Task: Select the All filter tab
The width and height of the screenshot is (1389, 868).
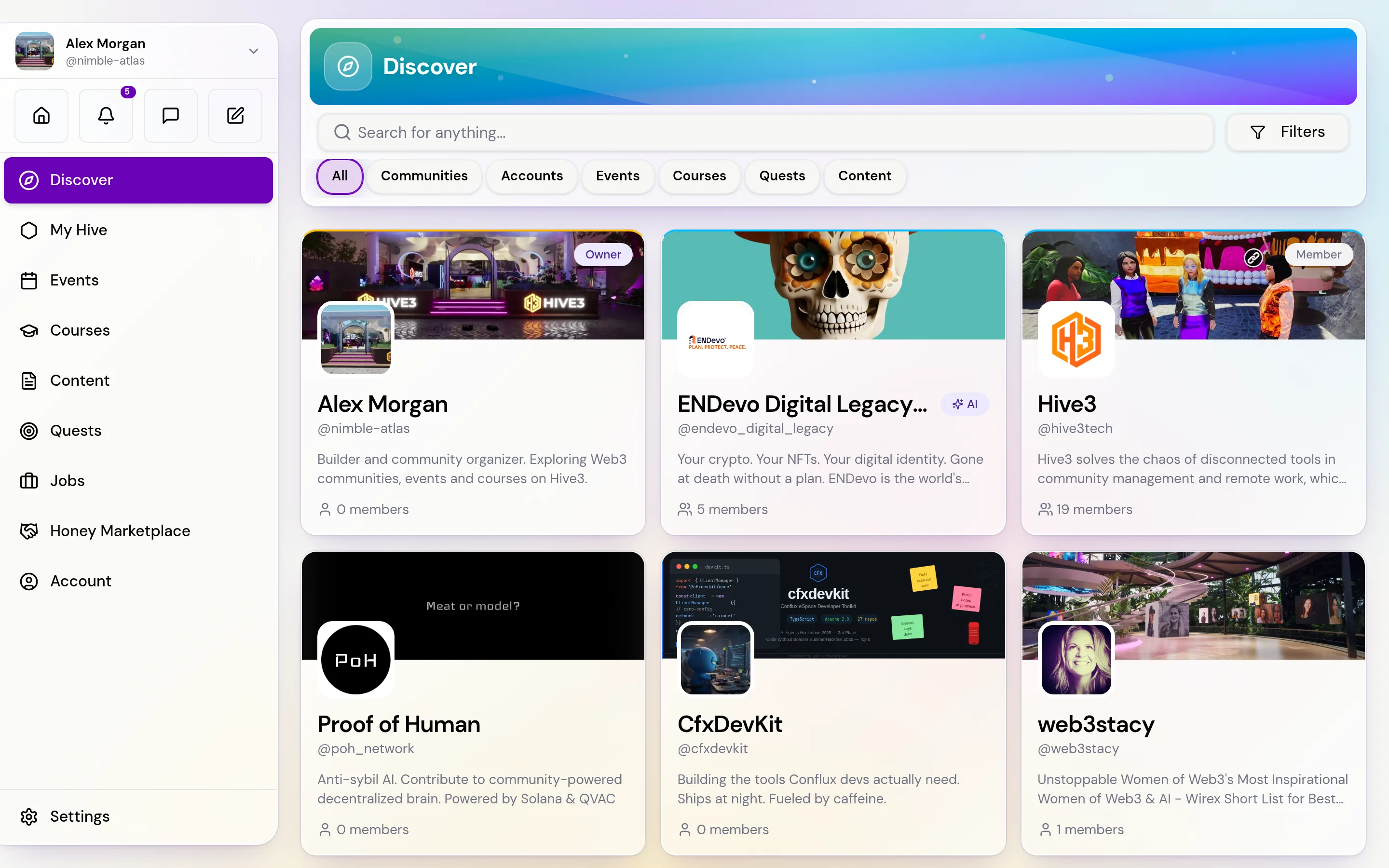Action: coord(340,176)
